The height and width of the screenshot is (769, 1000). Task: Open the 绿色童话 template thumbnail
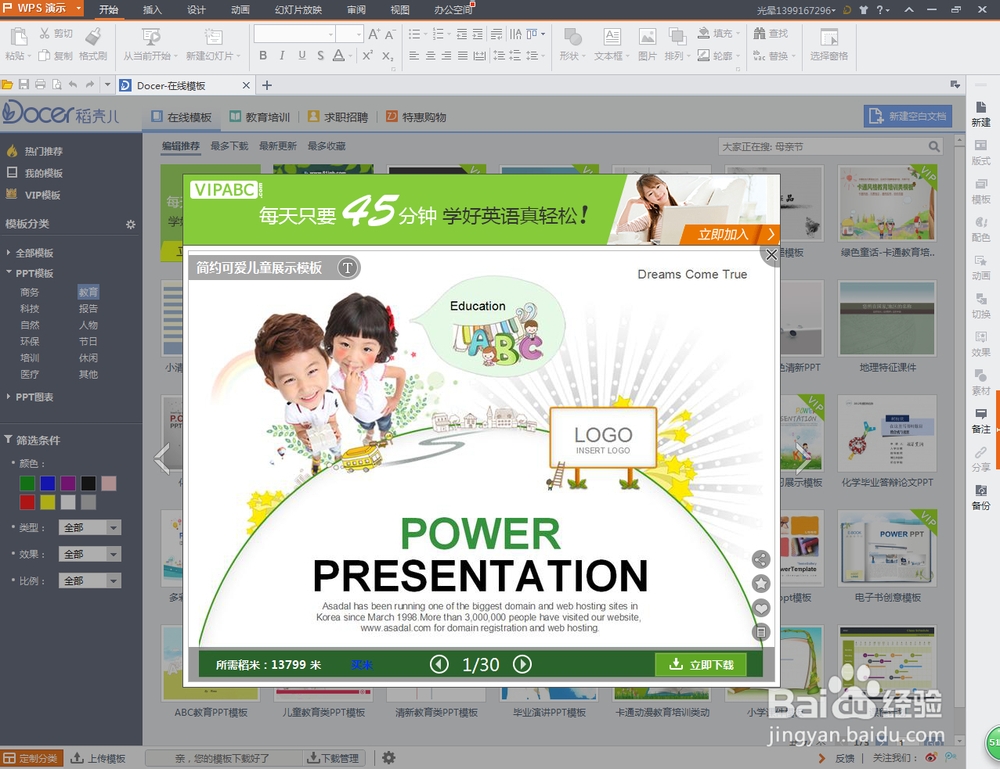pos(887,203)
